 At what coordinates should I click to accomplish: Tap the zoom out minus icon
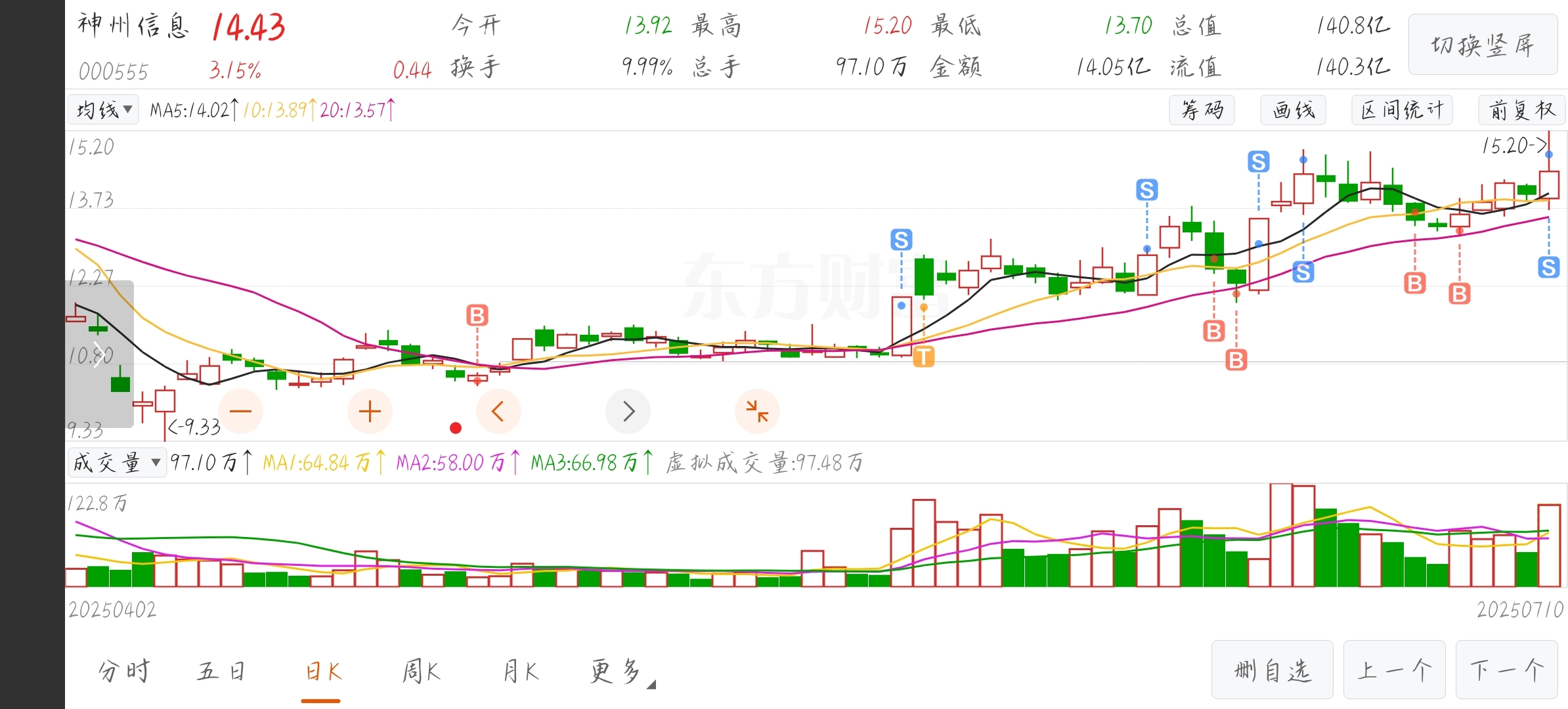click(x=240, y=412)
